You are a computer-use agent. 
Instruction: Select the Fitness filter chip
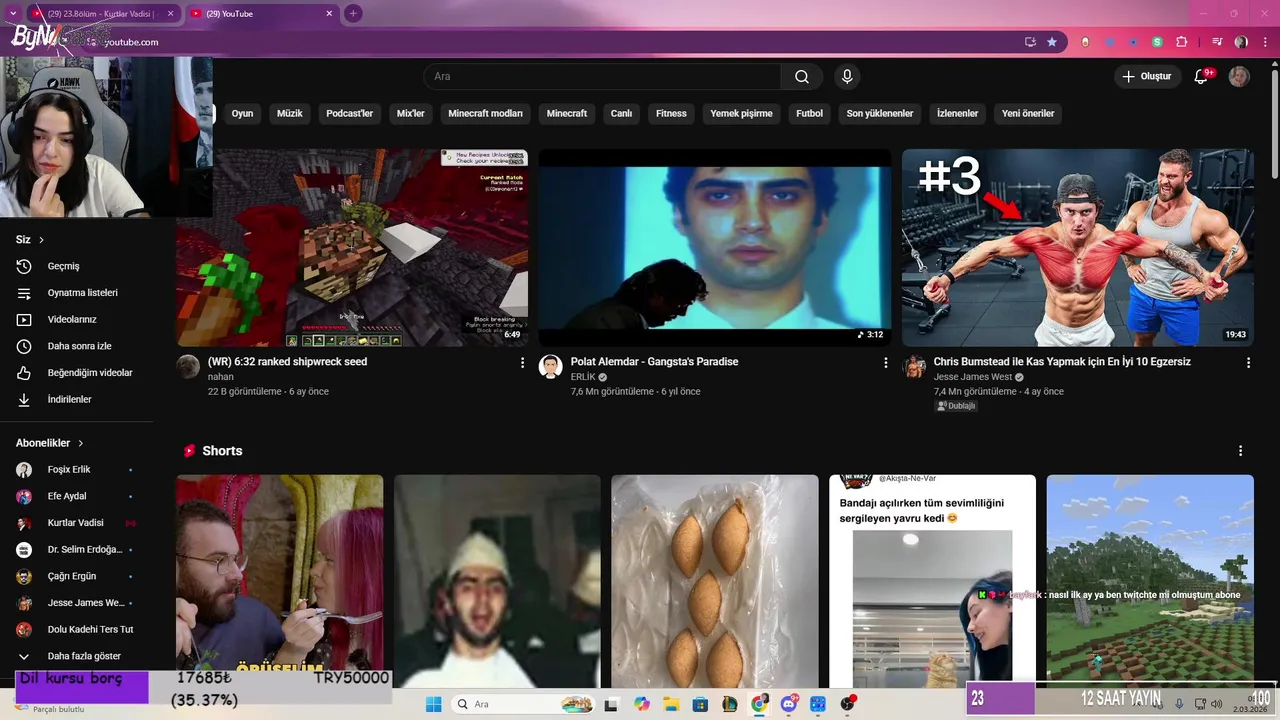[x=672, y=114]
